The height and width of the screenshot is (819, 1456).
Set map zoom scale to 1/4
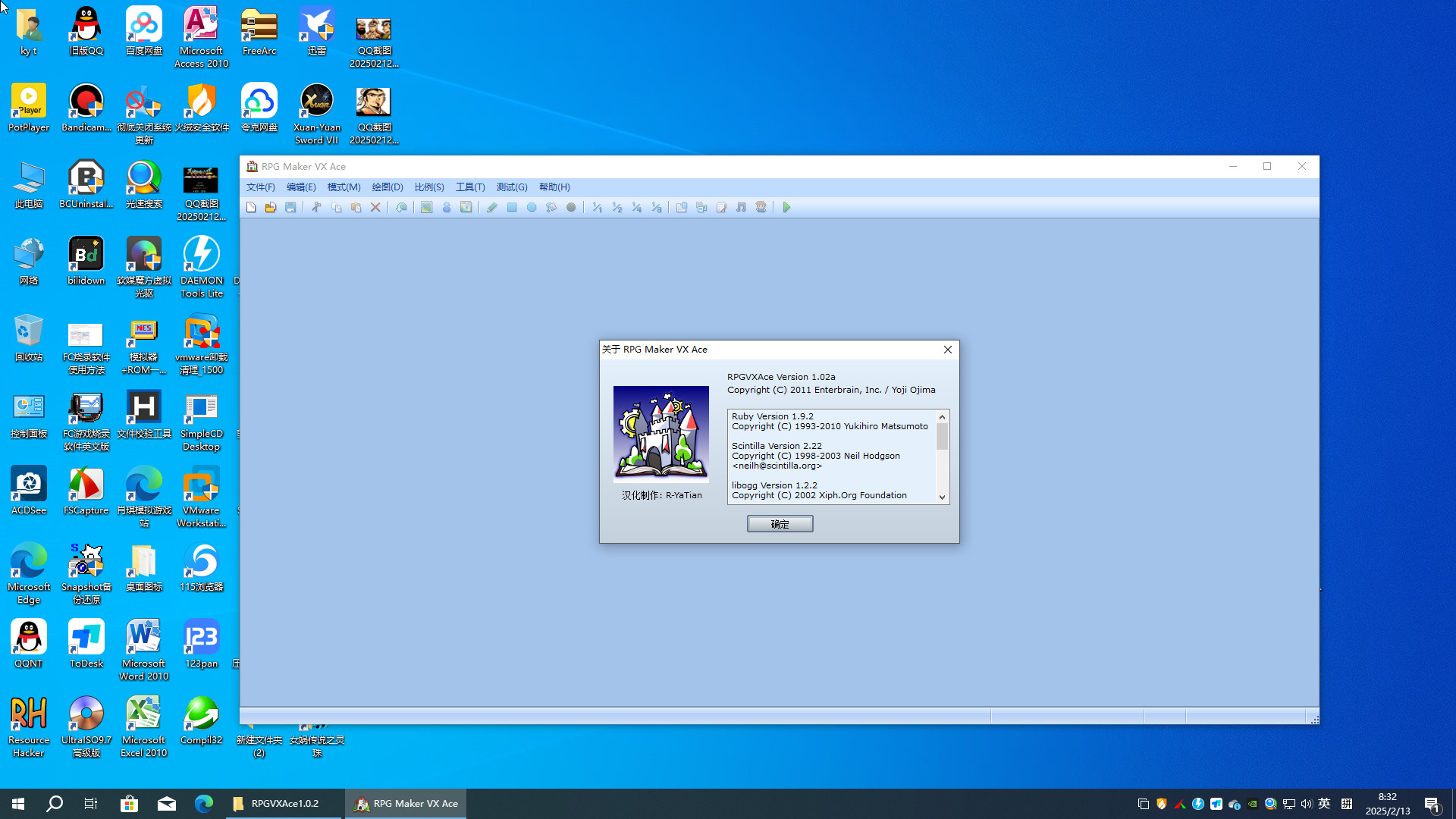click(x=636, y=207)
